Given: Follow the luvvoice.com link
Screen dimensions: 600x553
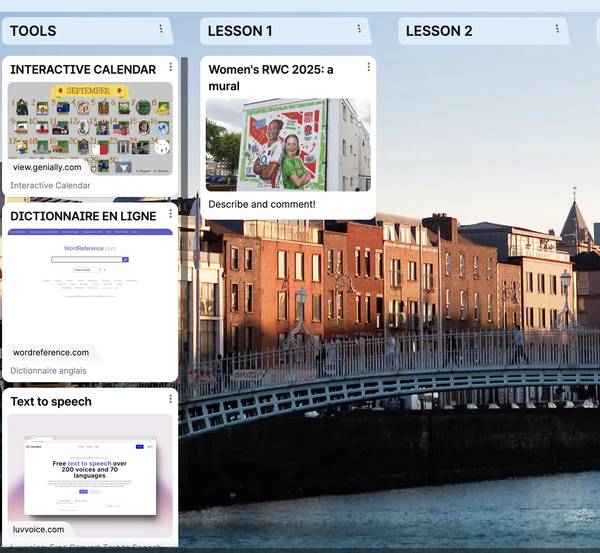Looking at the screenshot, I should (x=38, y=530).
